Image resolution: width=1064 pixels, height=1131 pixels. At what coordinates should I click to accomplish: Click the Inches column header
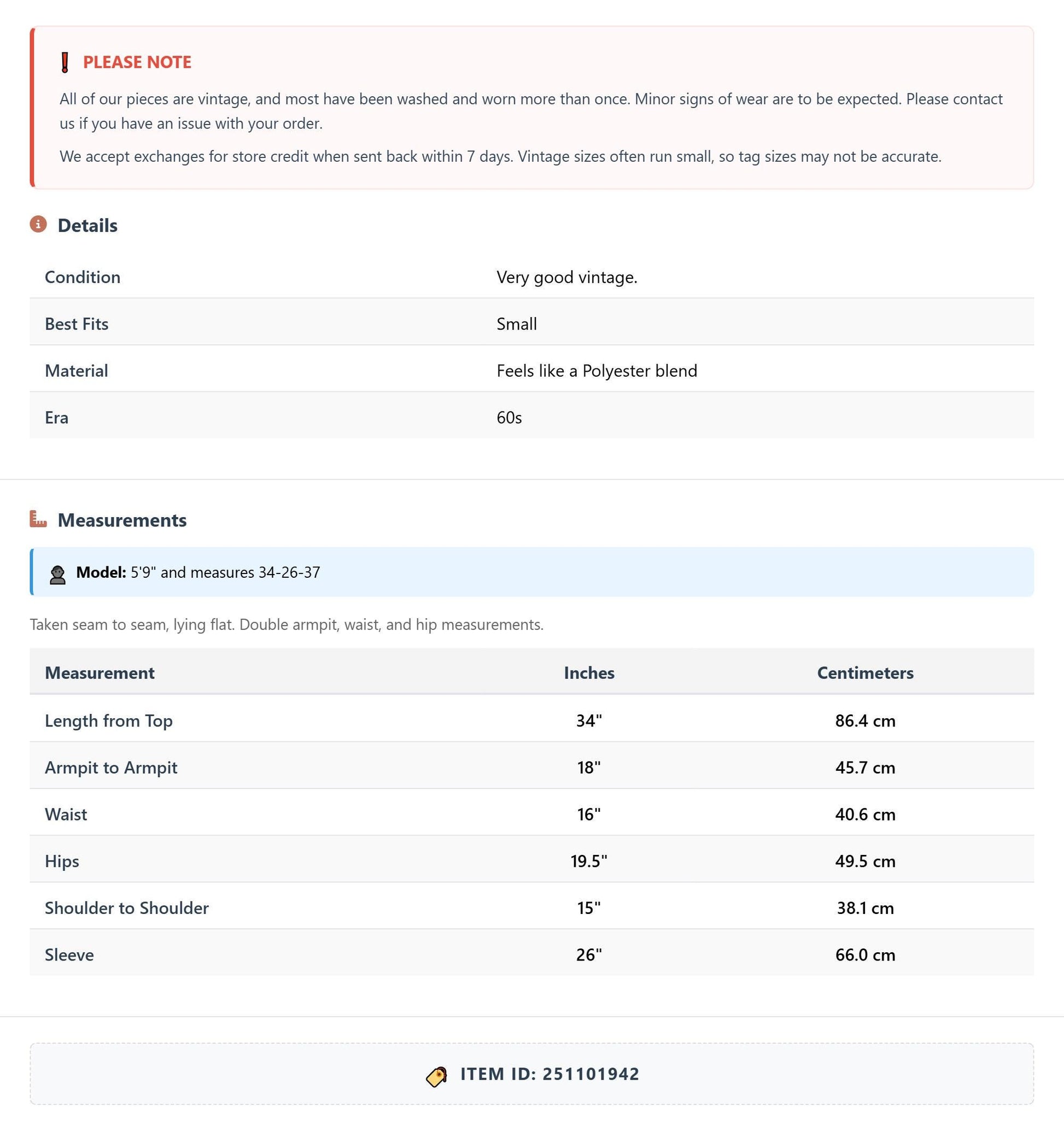pos(589,672)
